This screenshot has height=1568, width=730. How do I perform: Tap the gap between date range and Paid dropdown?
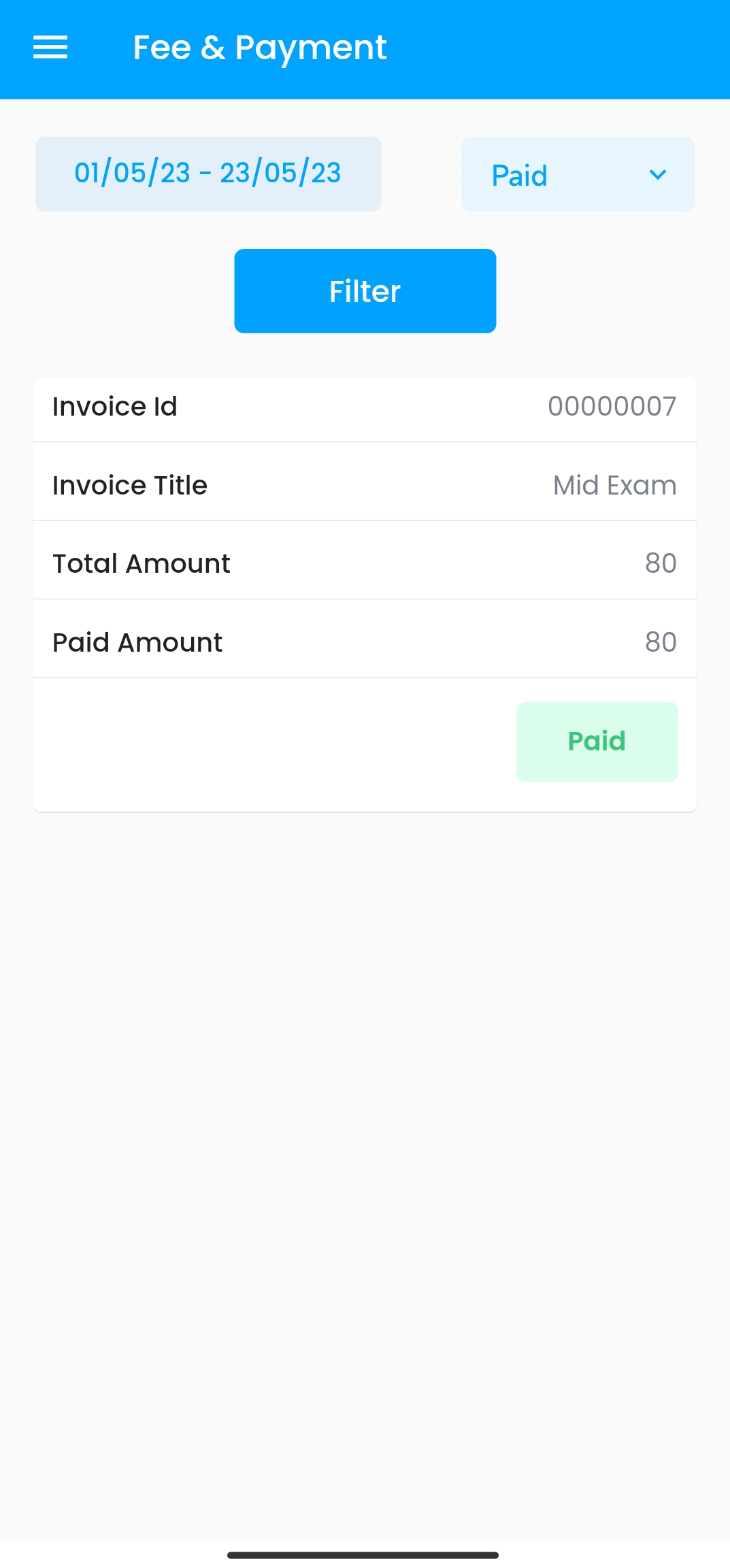[421, 174]
